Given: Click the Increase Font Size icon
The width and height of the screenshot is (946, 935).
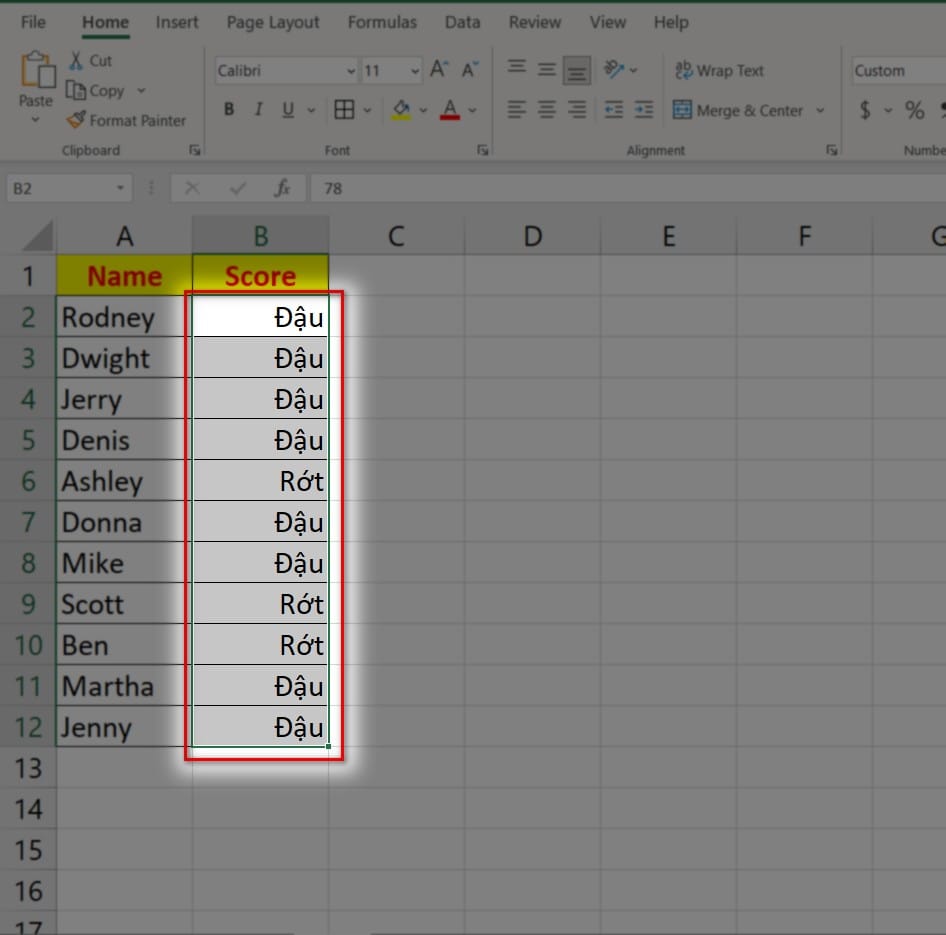Looking at the screenshot, I should click(x=438, y=70).
